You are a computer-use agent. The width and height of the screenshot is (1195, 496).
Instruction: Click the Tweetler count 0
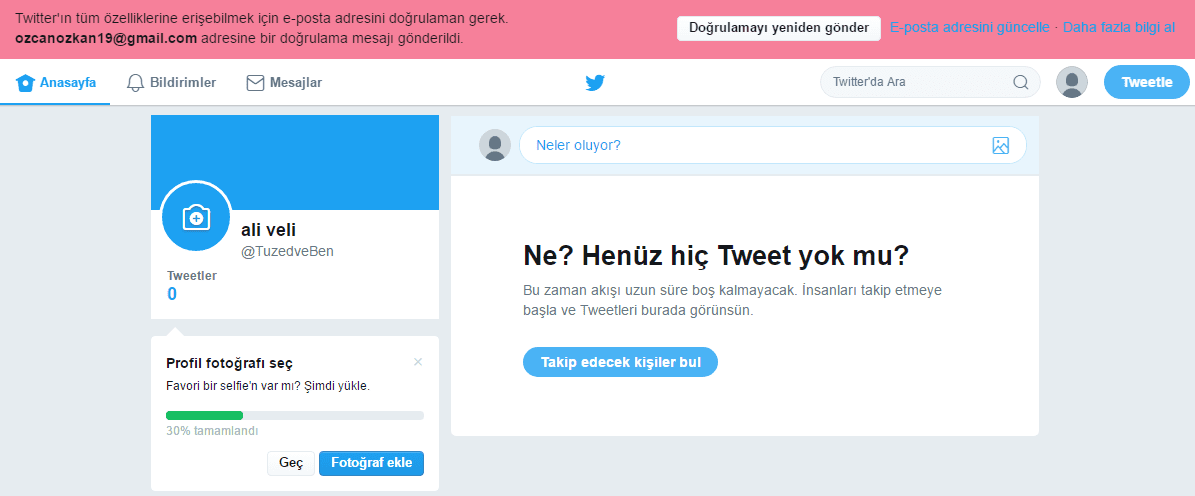[x=171, y=294]
